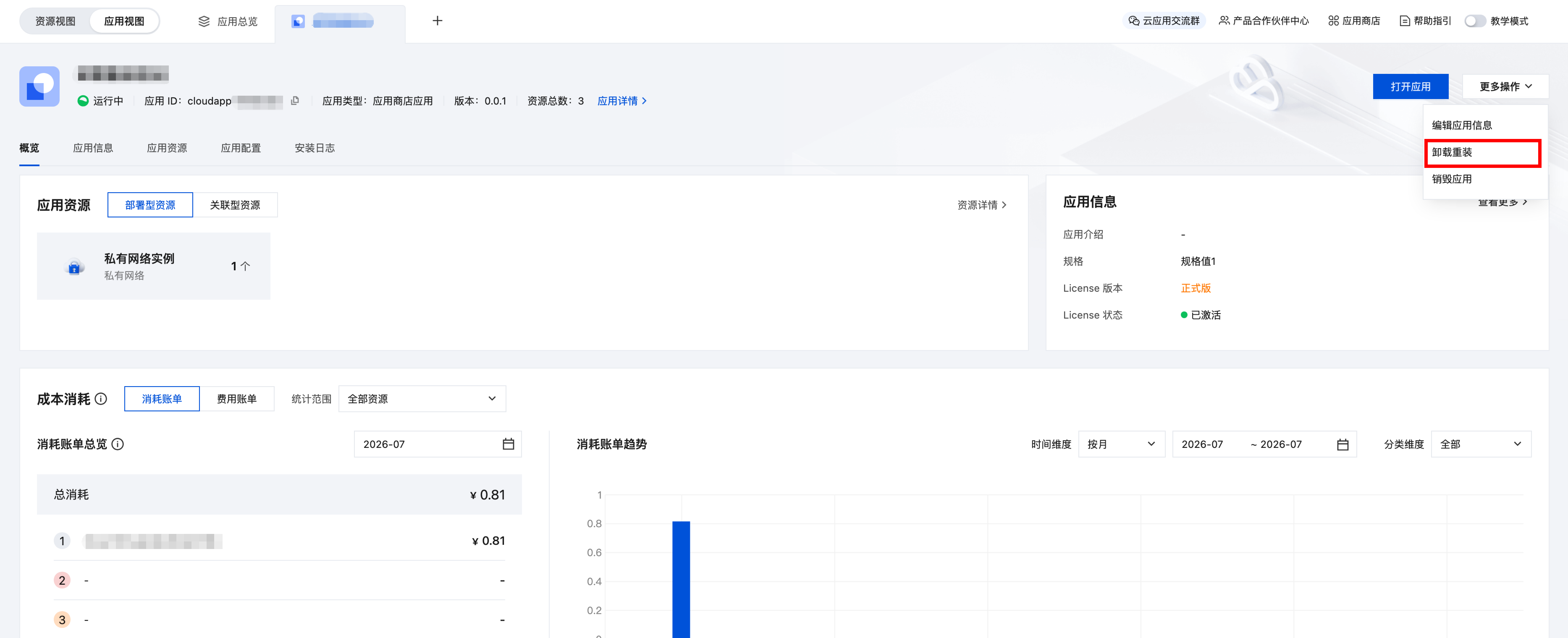Click the 已激活 License status text
Viewport: 1568px width, 638px height.
(1206, 315)
